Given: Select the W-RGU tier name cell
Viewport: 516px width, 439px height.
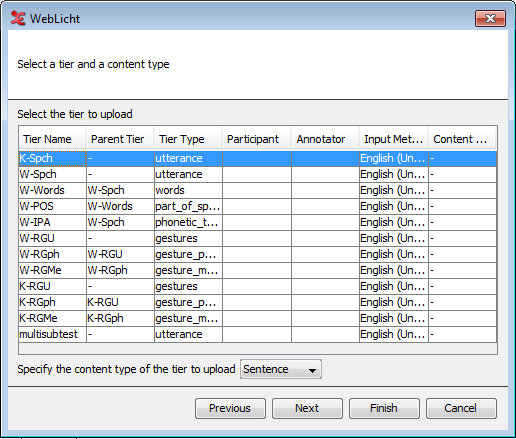Looking at the screenshot, I should [x=52, y=238].
